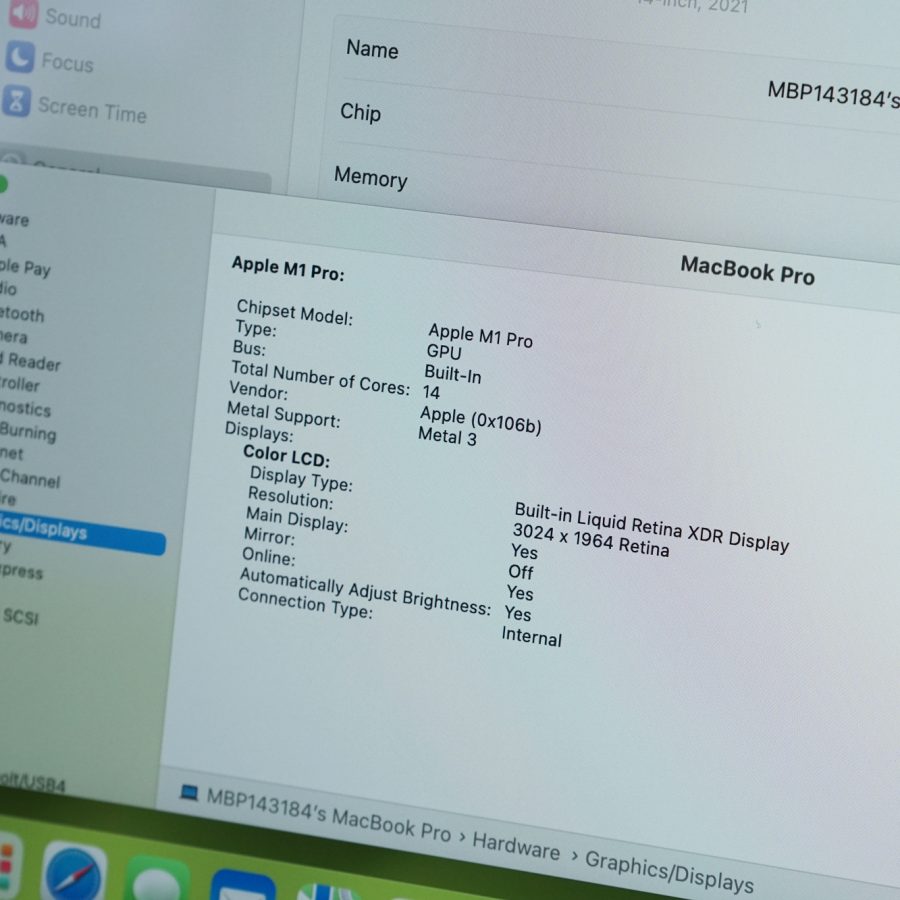This screenshot has height=900, width=900.
Task: Click 'Graphics/Displays' in the path bar
Action: (669, 872)
